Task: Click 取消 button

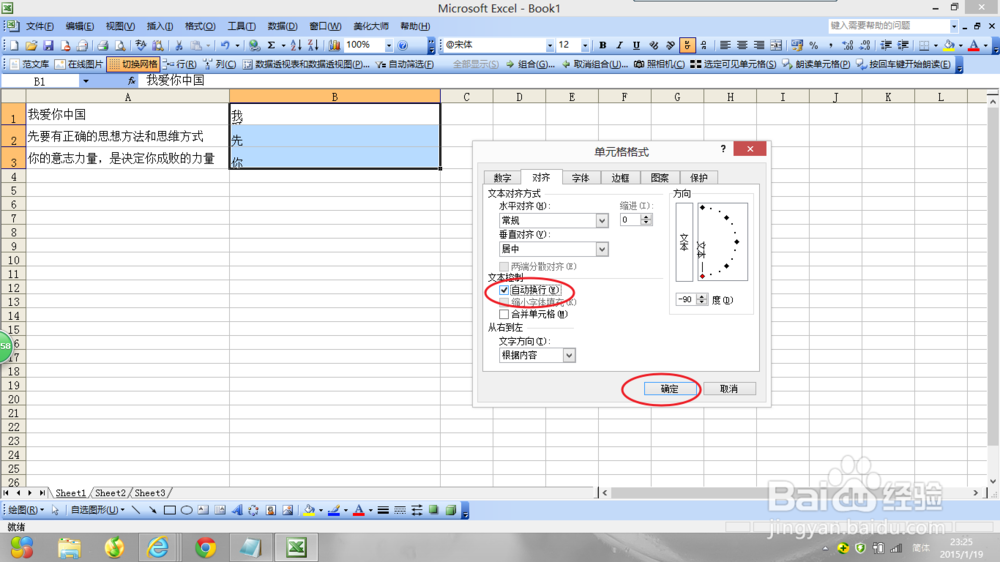Action: 729,388
